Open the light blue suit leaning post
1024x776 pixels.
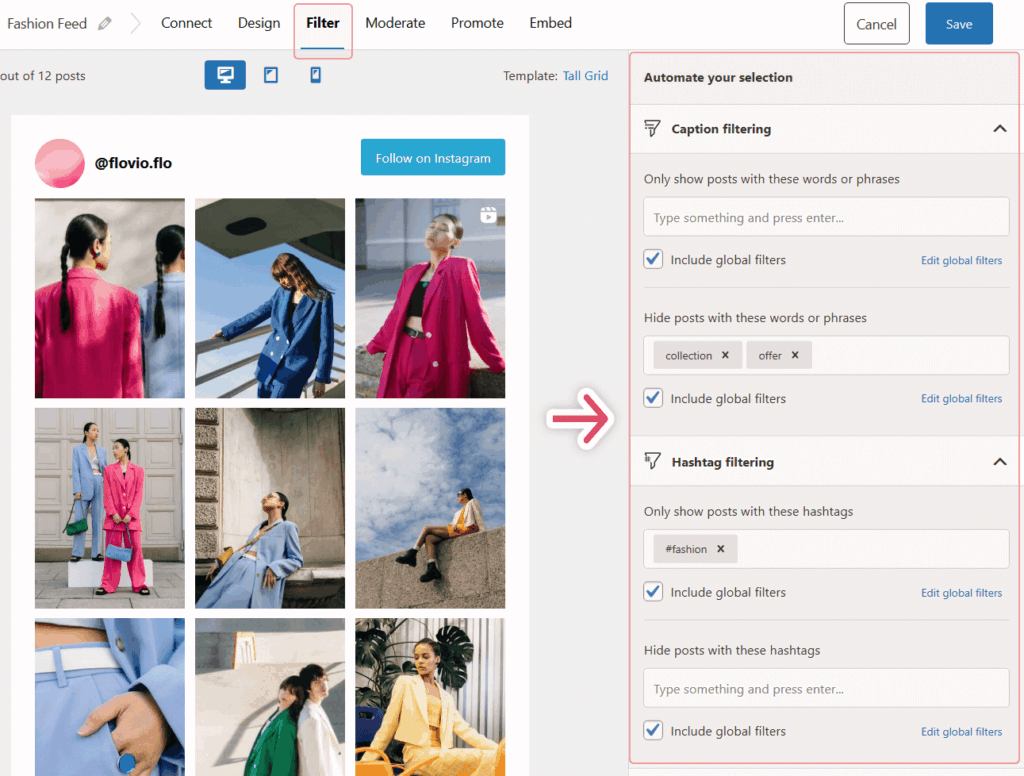[270, 508]
